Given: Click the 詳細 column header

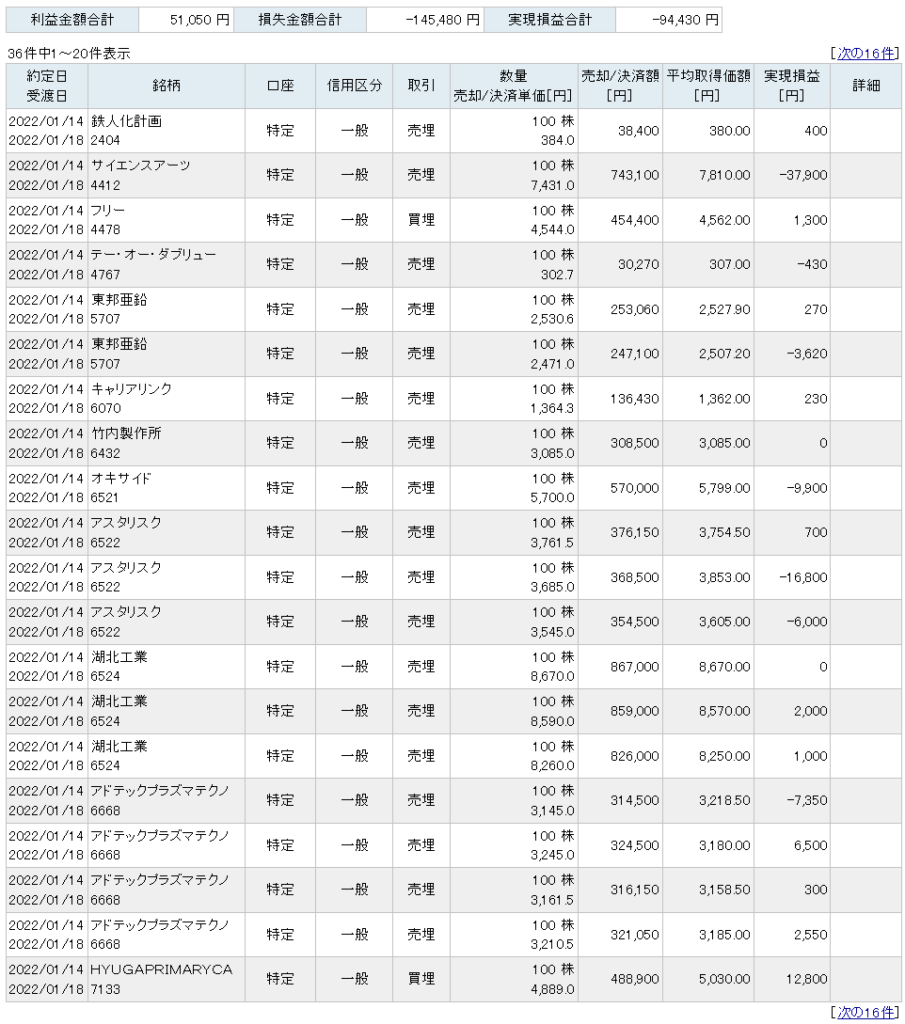Looking at the screenshot, I should point(866,86).
